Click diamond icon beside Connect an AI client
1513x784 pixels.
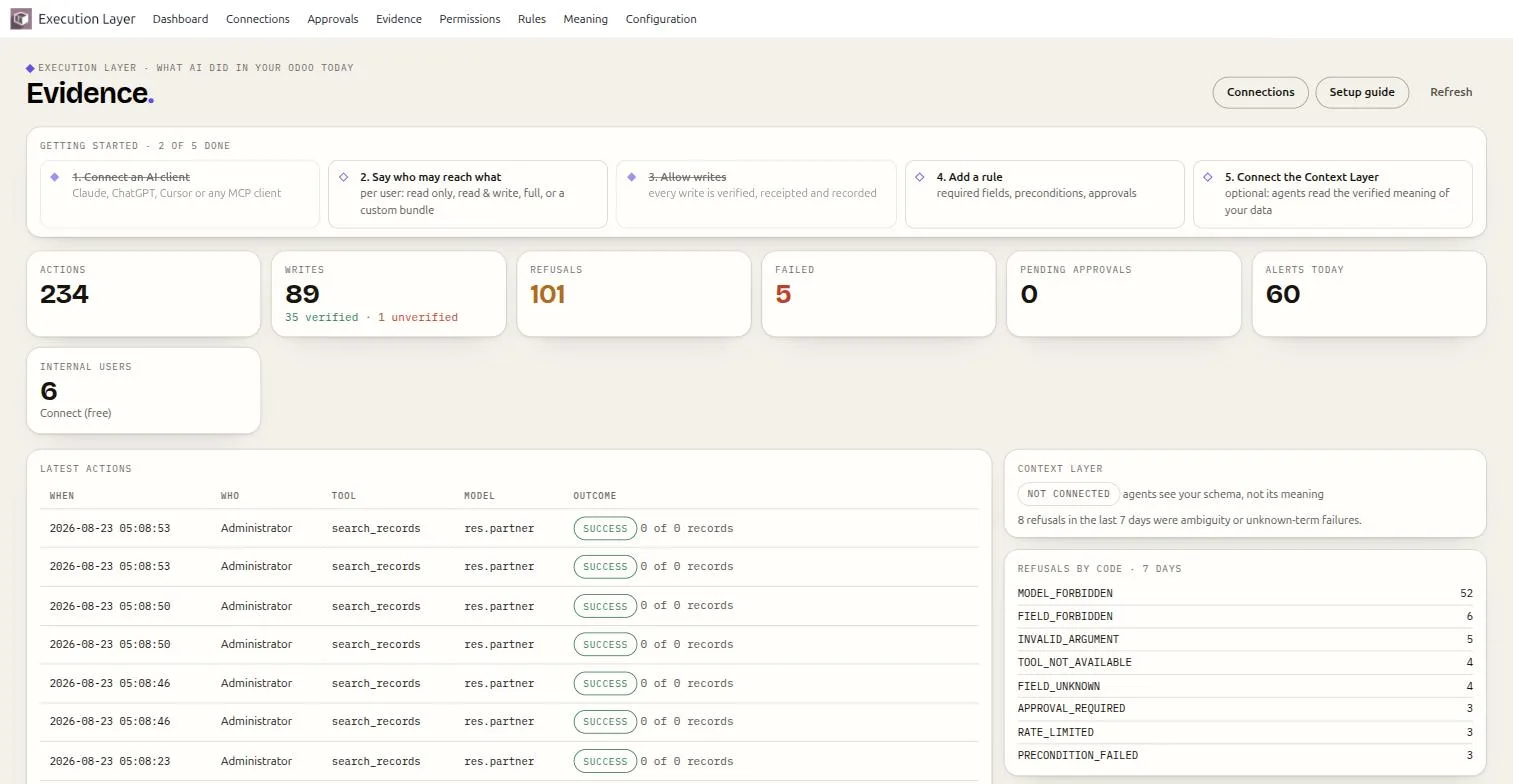click(55, 177)
